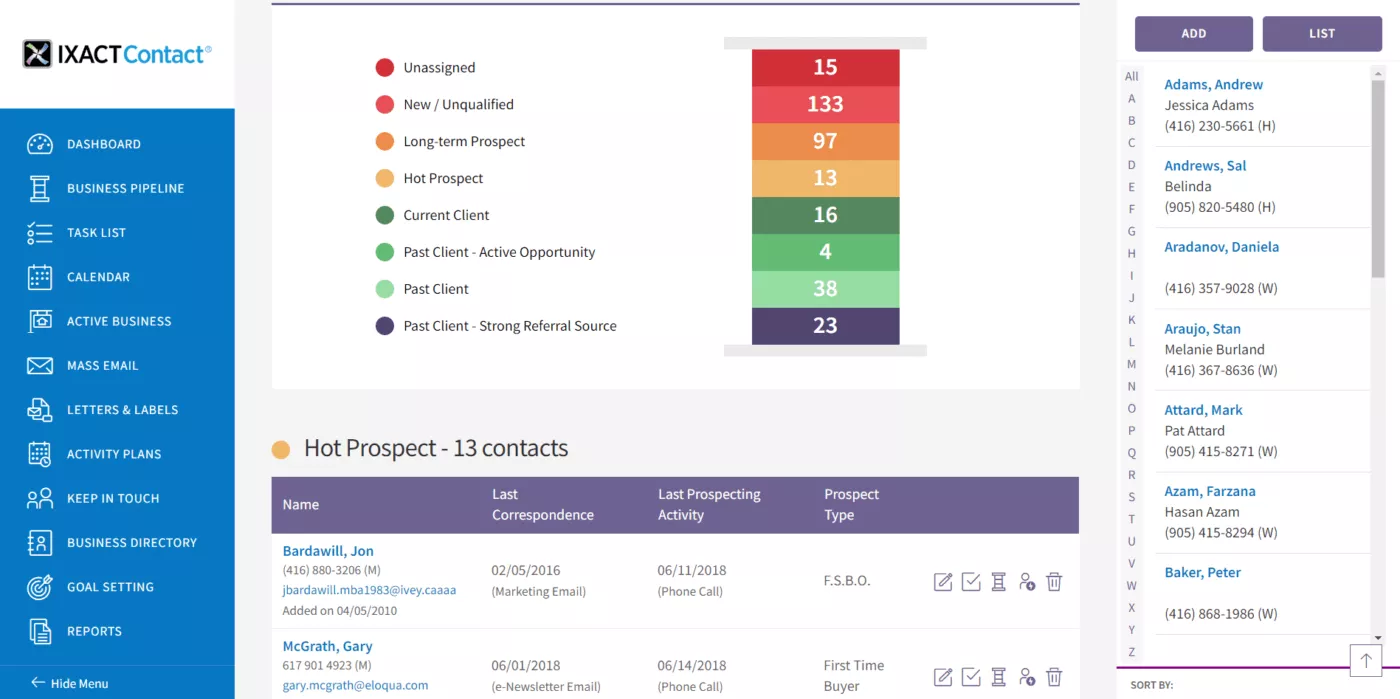The height and width of the screenshot is (699, 1400).
Task: Select the purple Strong Referral Source bar
Action: [825, 326]
